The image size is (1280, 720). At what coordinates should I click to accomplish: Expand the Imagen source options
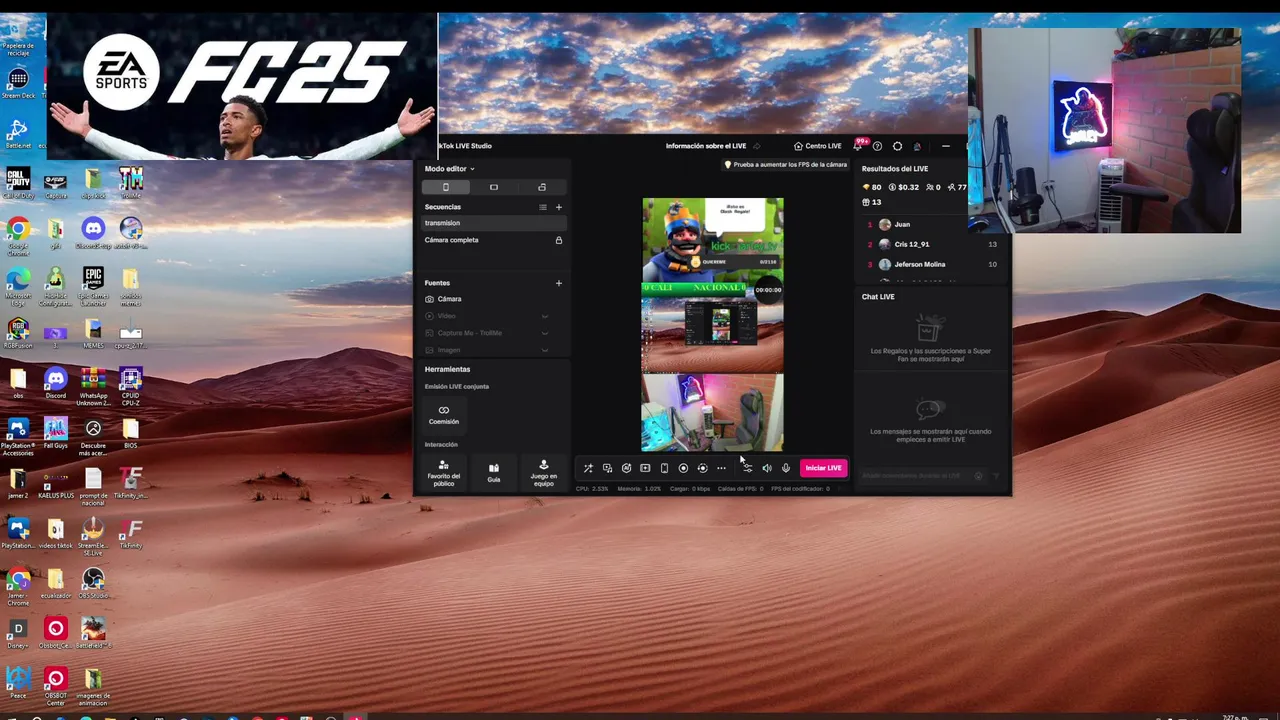click(x=545, y=350)
